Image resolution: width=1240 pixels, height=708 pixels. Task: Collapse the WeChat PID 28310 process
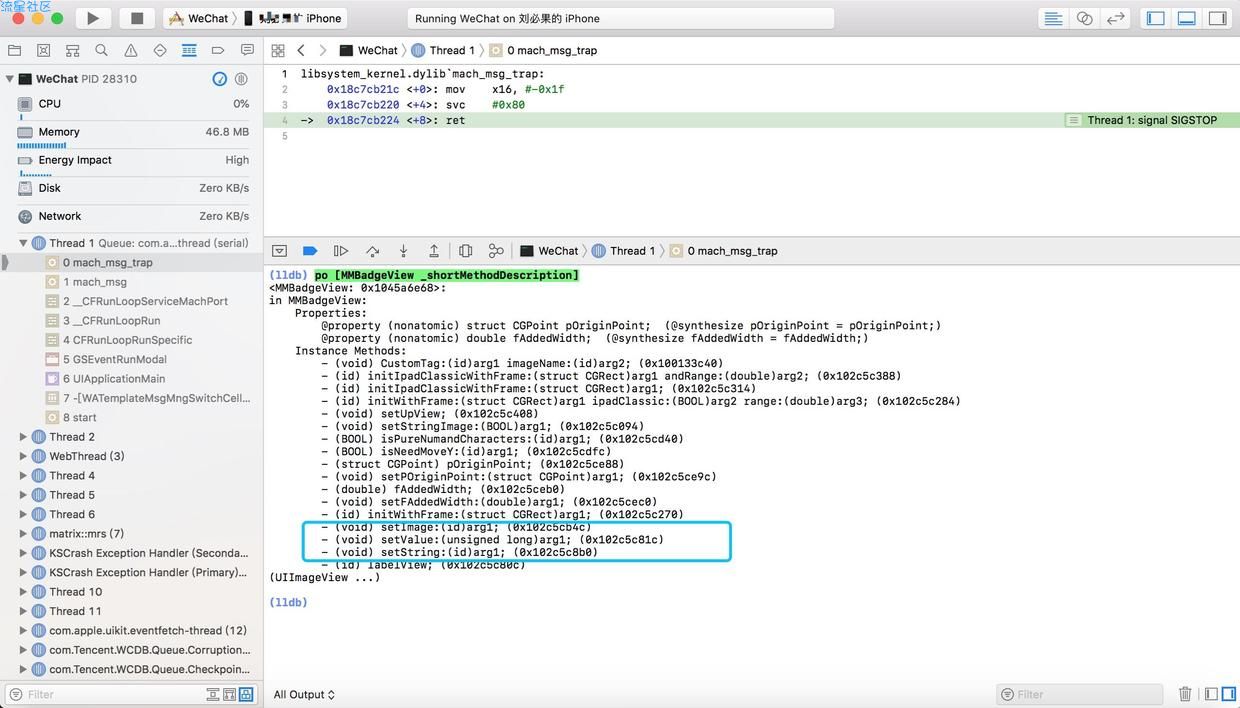[x=9, y=79]
